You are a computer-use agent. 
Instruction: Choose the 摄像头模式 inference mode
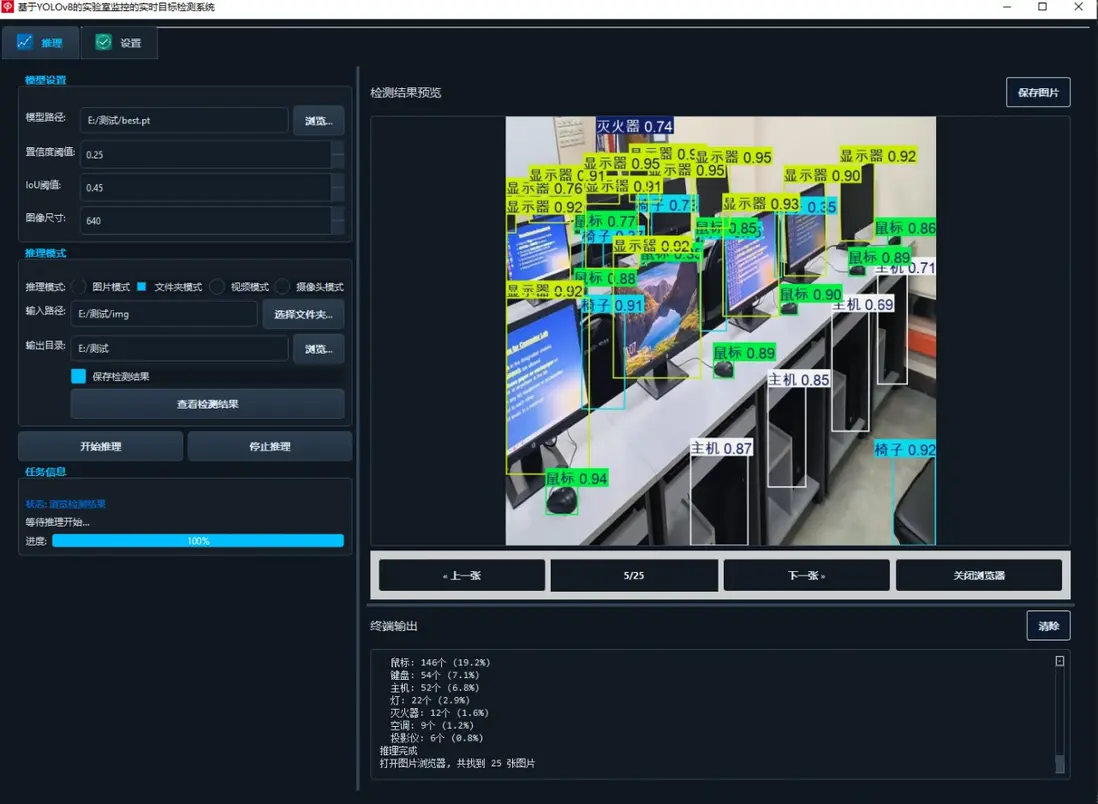pyautogui.click(x=283, y=287)
